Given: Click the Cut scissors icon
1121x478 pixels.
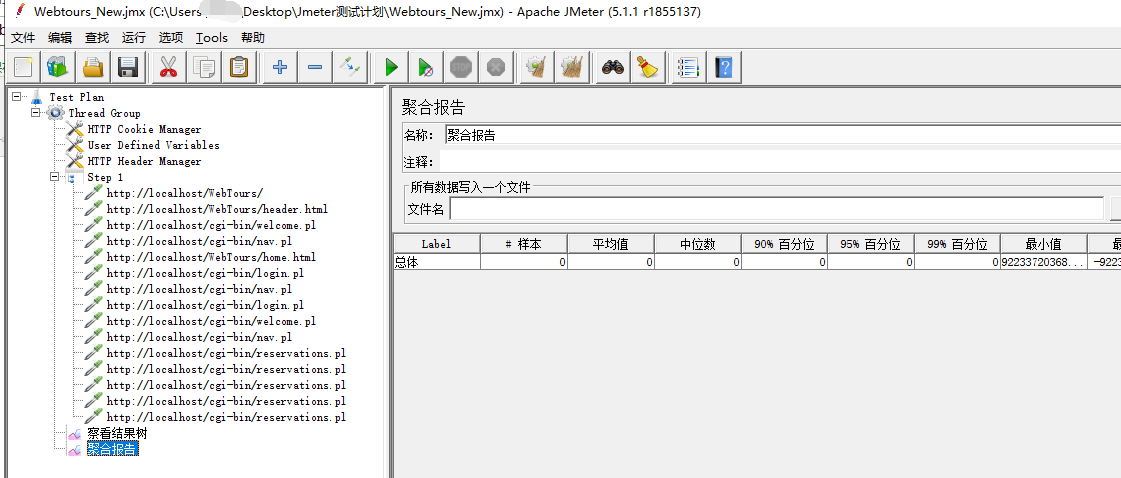Looking at the screenshot, I should 169,68.
